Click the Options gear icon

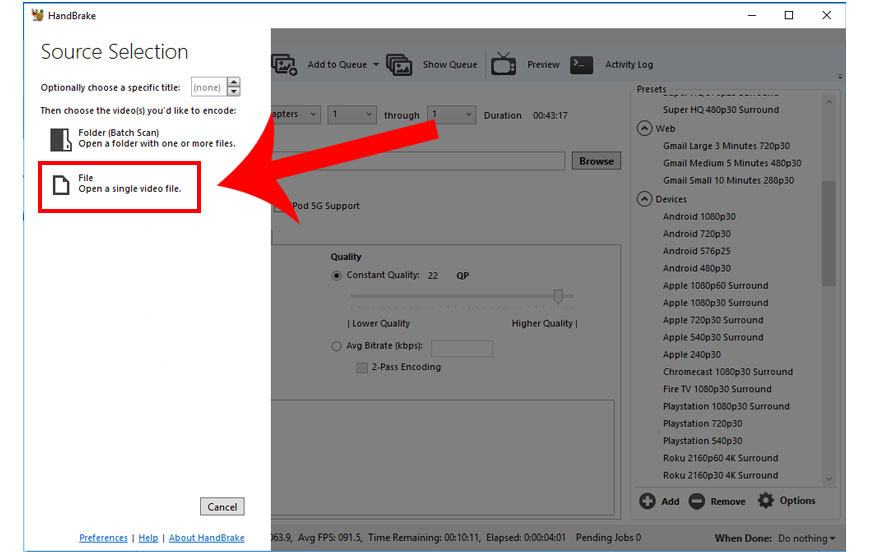coord(766,500)
